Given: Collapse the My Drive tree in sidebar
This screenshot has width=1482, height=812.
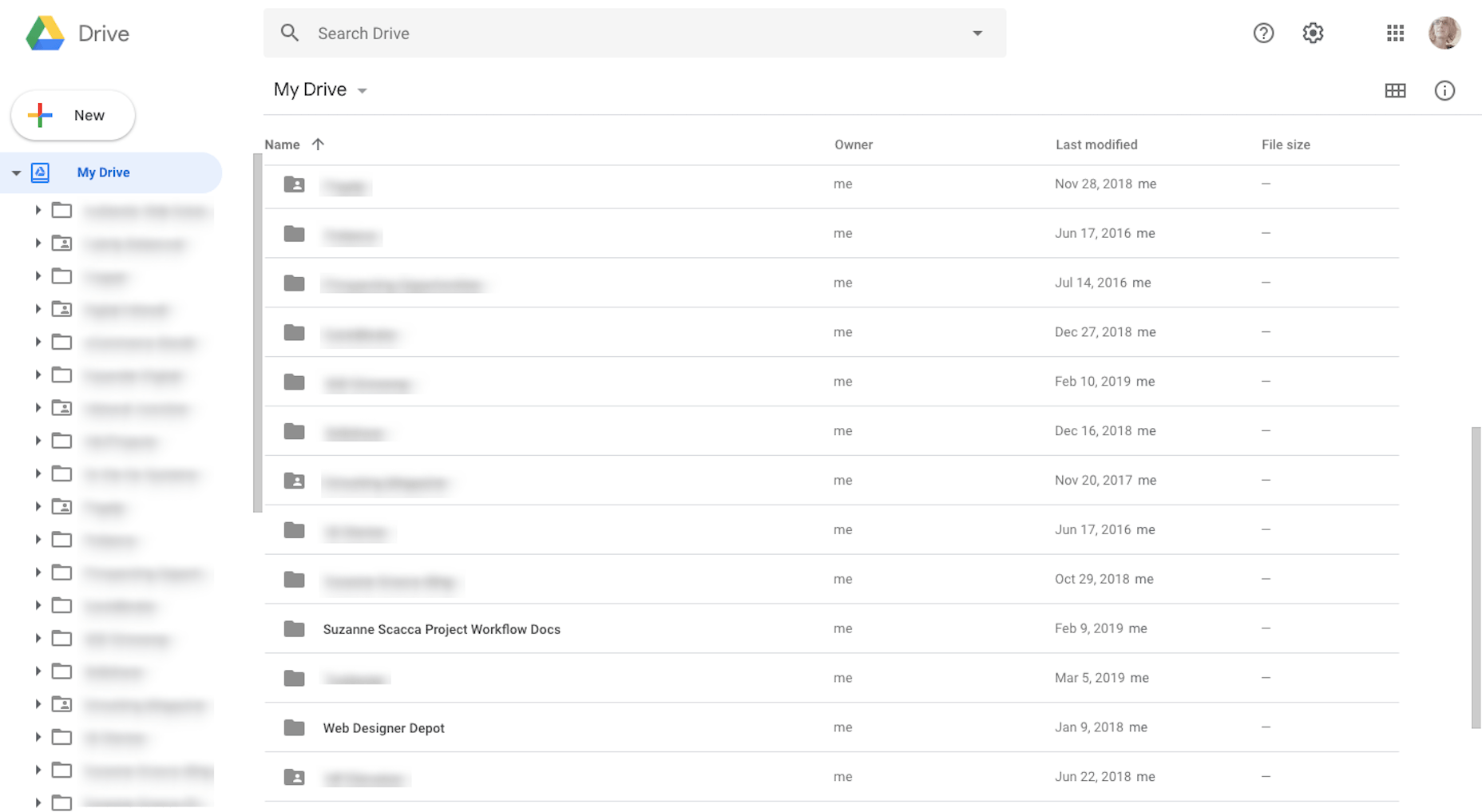Looking at the screenshot, I should (x=16, y=172).
